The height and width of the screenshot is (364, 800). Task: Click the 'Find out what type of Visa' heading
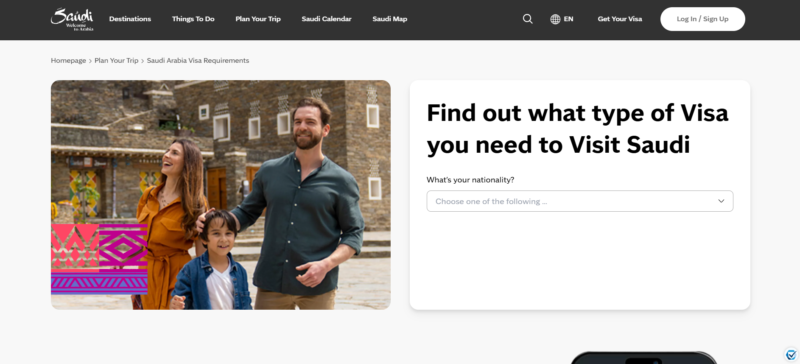pyautogui.click(x=578, y=129)
